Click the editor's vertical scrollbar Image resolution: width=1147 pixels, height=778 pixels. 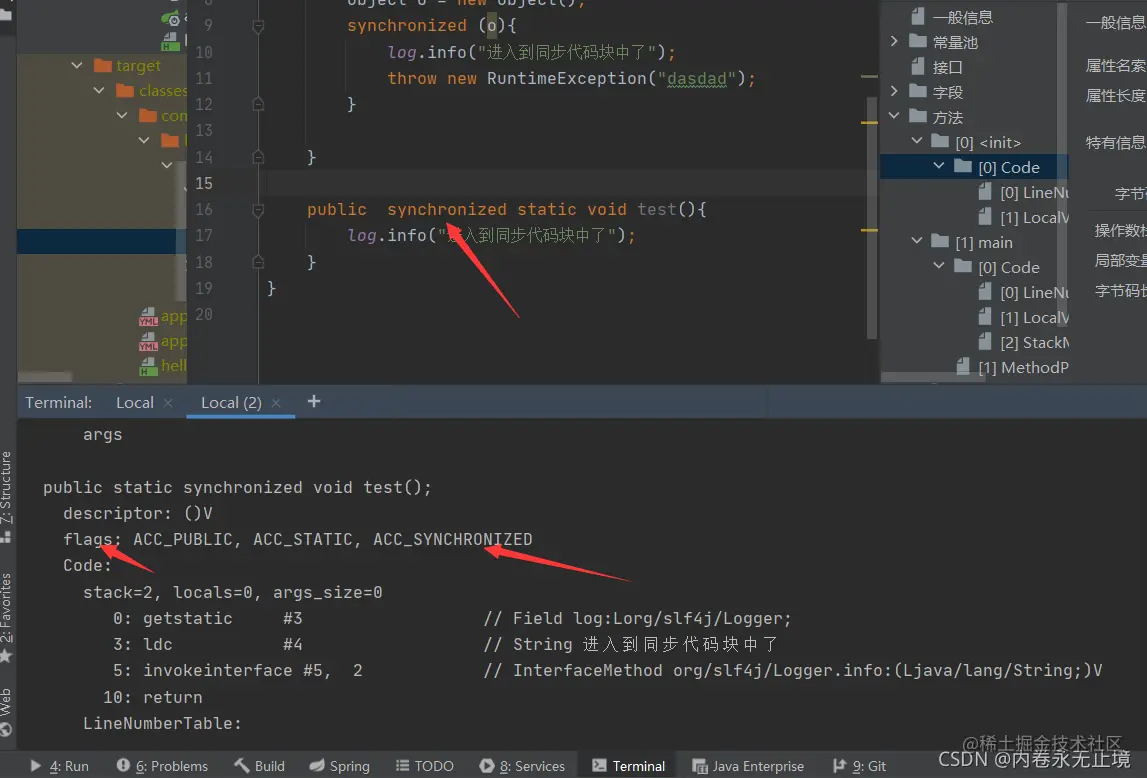coord(871,219)
